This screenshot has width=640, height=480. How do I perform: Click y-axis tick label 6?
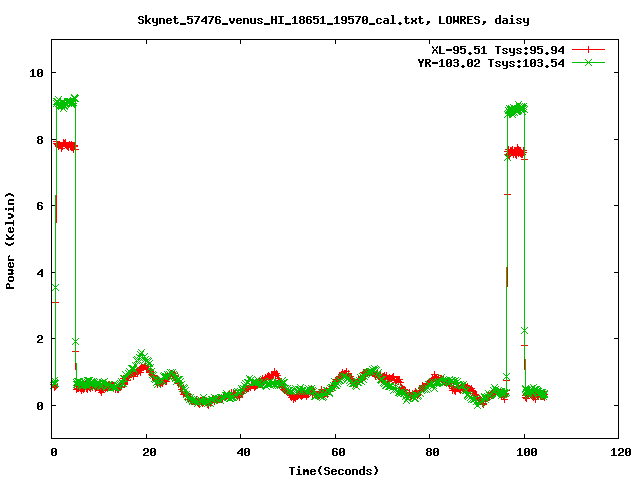coord(40,206)
